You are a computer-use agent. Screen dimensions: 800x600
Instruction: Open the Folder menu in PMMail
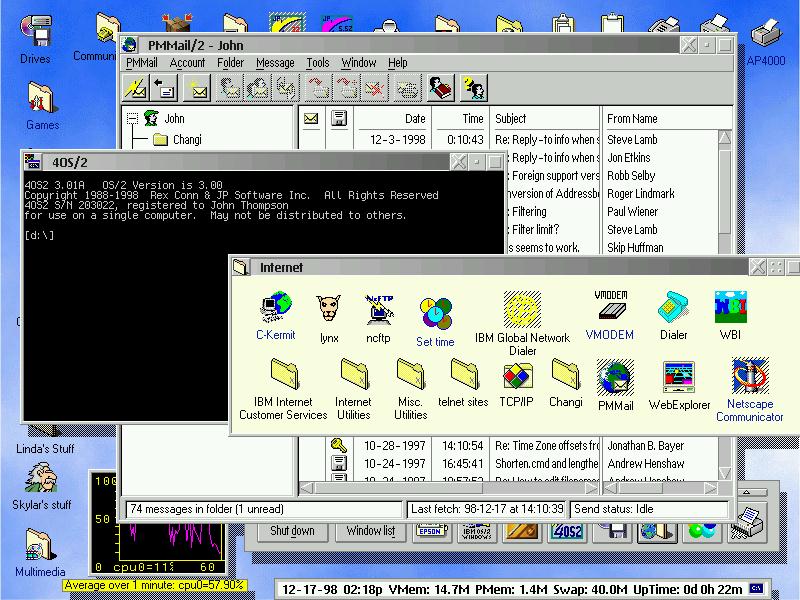point(230,63)
